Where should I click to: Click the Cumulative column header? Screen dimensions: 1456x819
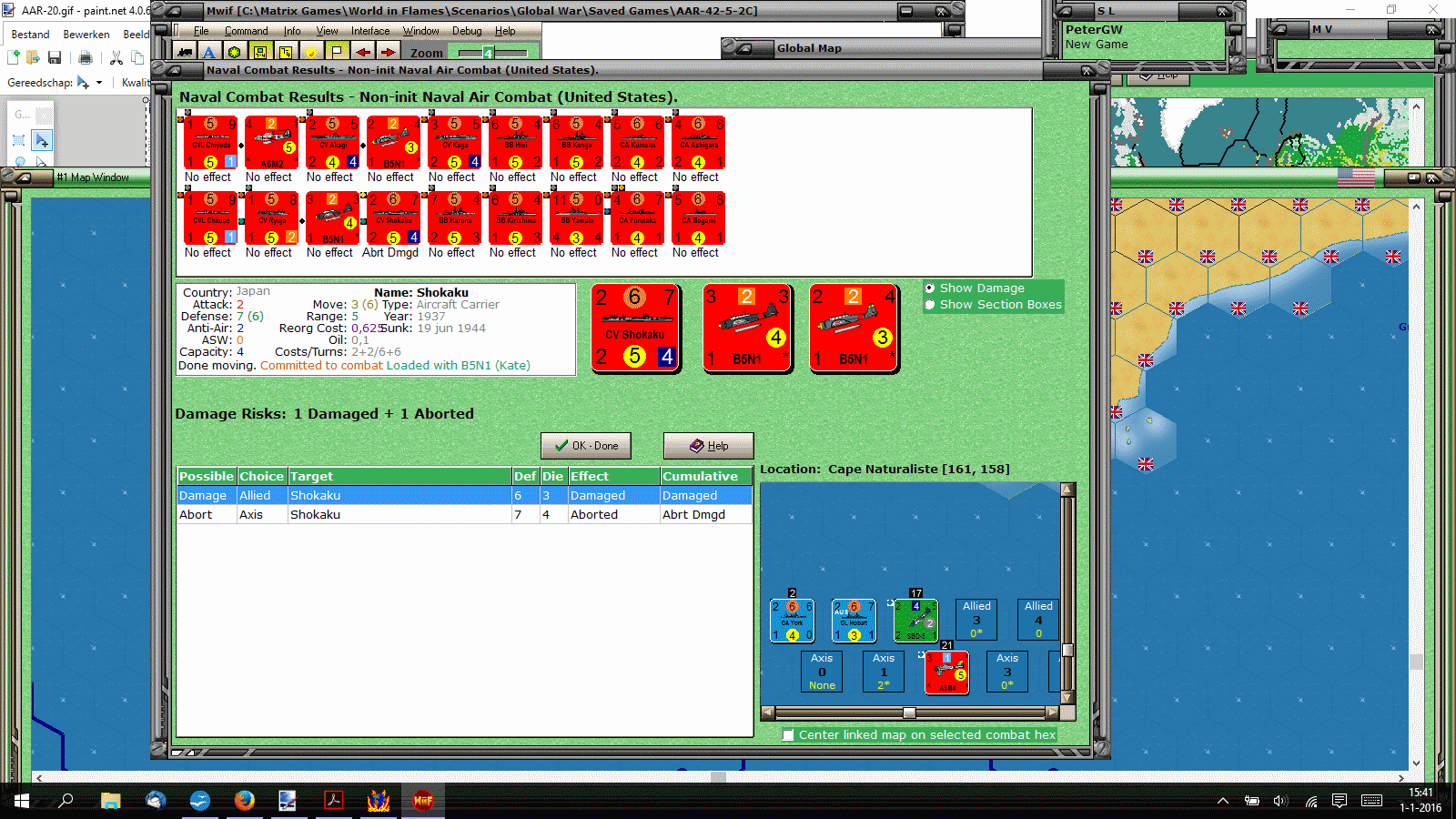pyautogui.click(x=706, y=476)
